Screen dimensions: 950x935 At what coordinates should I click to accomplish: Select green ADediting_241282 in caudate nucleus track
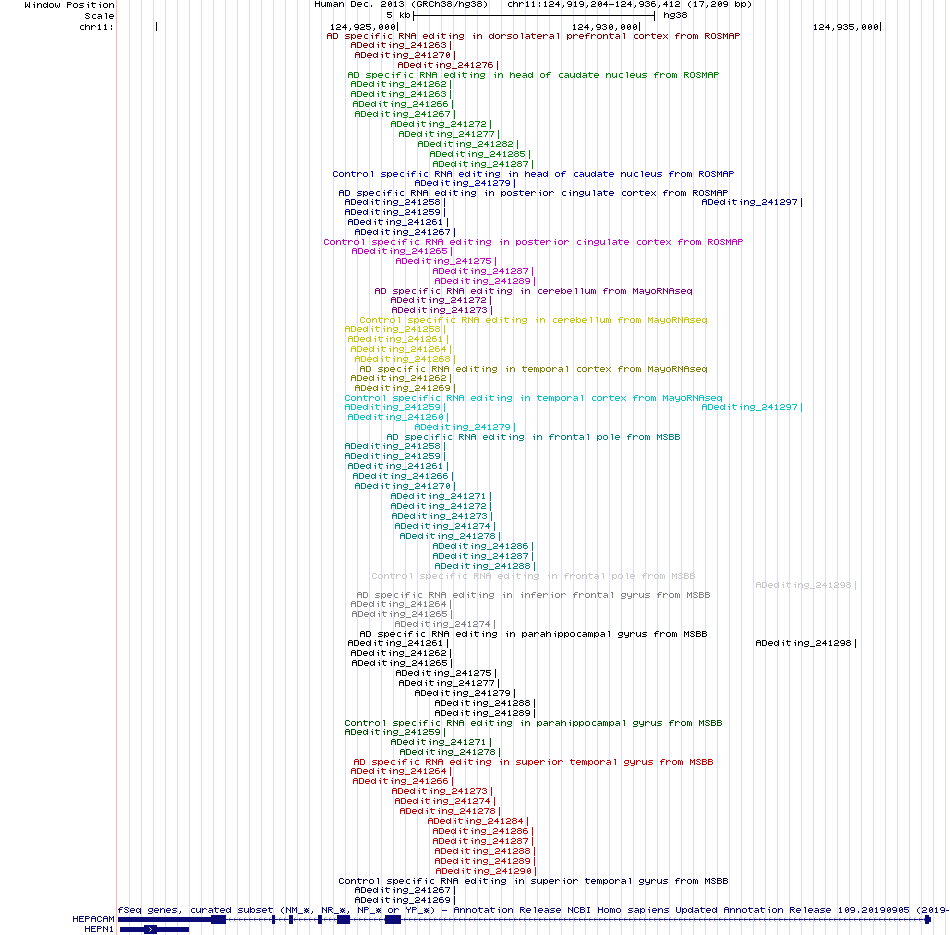point(468,144)
